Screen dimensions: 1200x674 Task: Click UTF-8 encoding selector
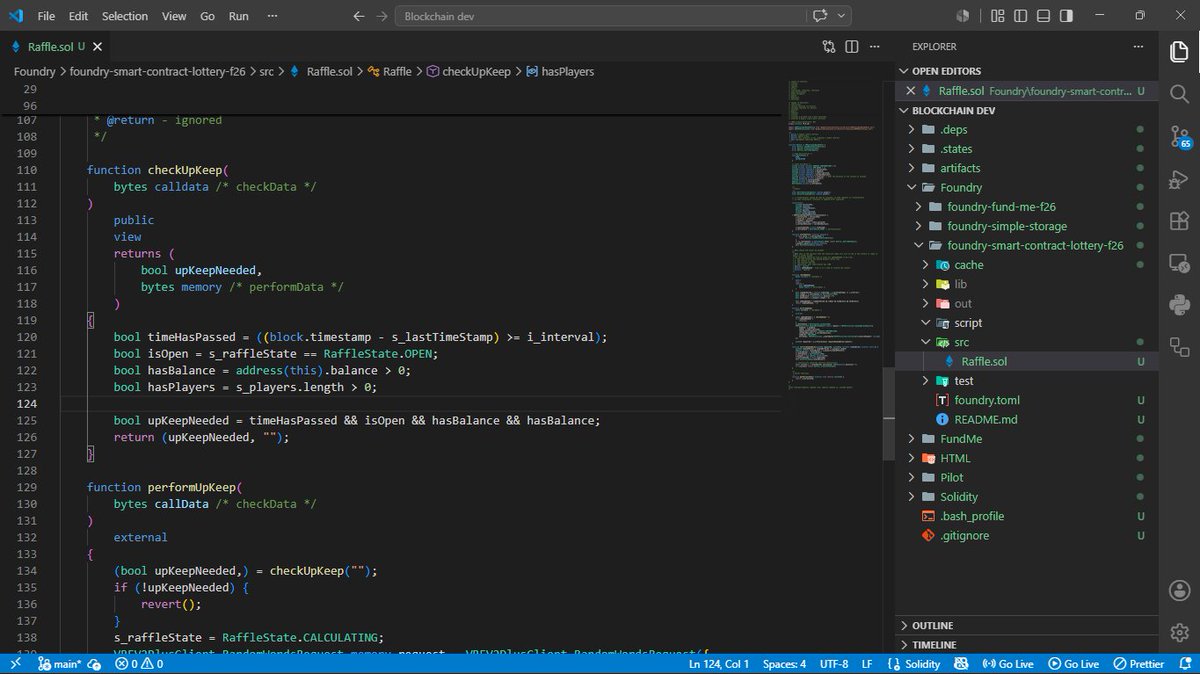[x=834, y=664]
